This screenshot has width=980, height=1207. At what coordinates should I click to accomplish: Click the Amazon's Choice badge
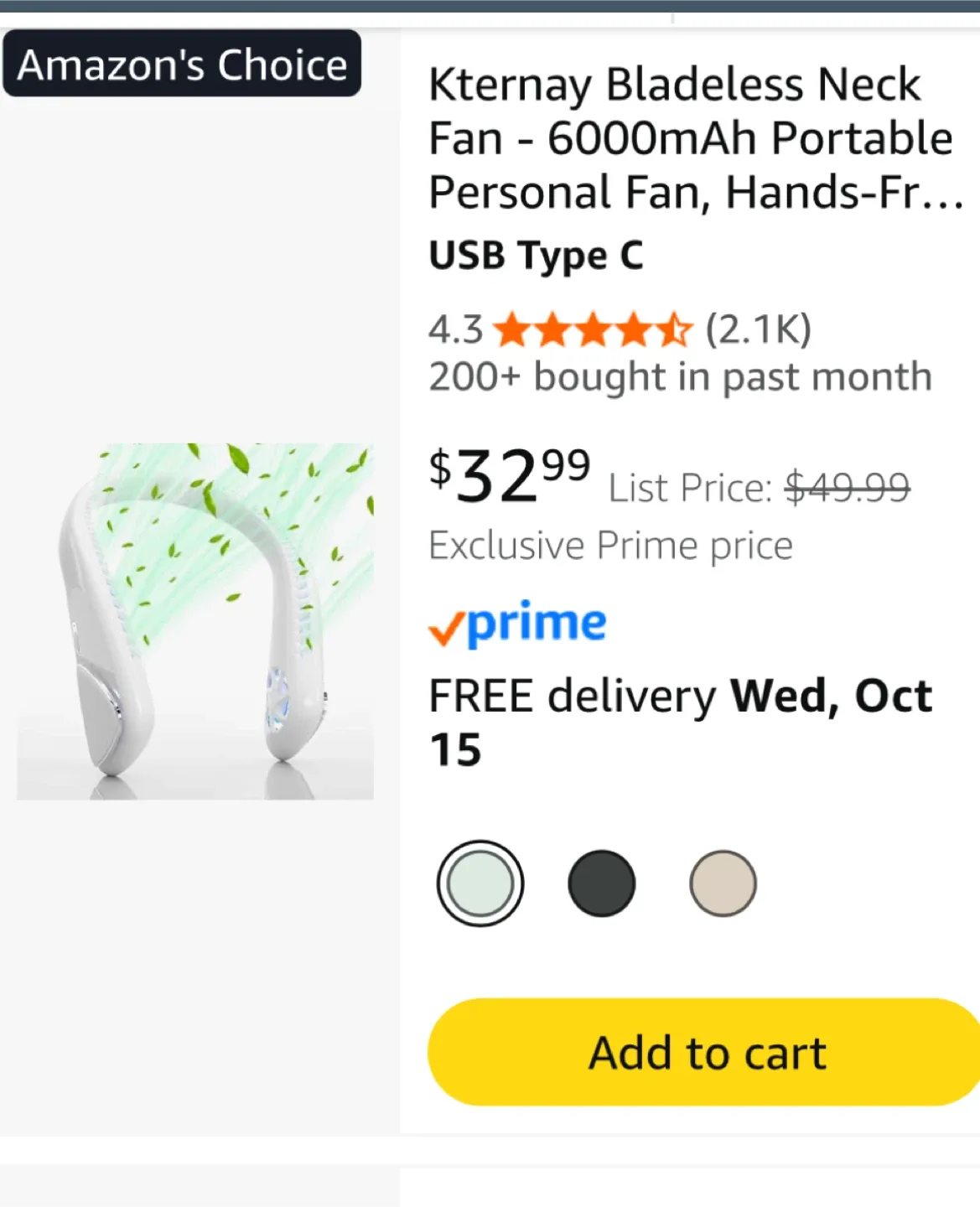click(x=182, y=65)
